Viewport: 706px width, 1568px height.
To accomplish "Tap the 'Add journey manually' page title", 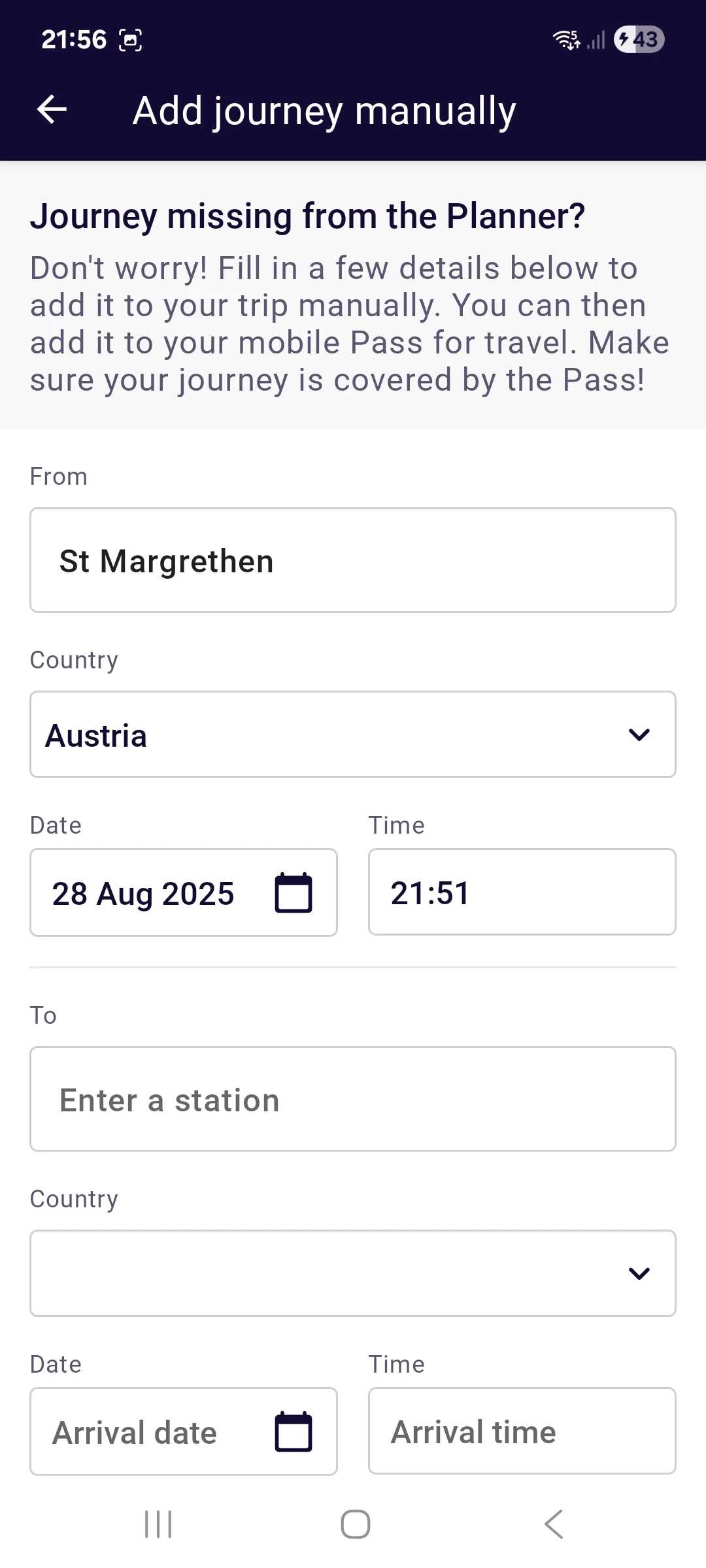I will [324, 110].
